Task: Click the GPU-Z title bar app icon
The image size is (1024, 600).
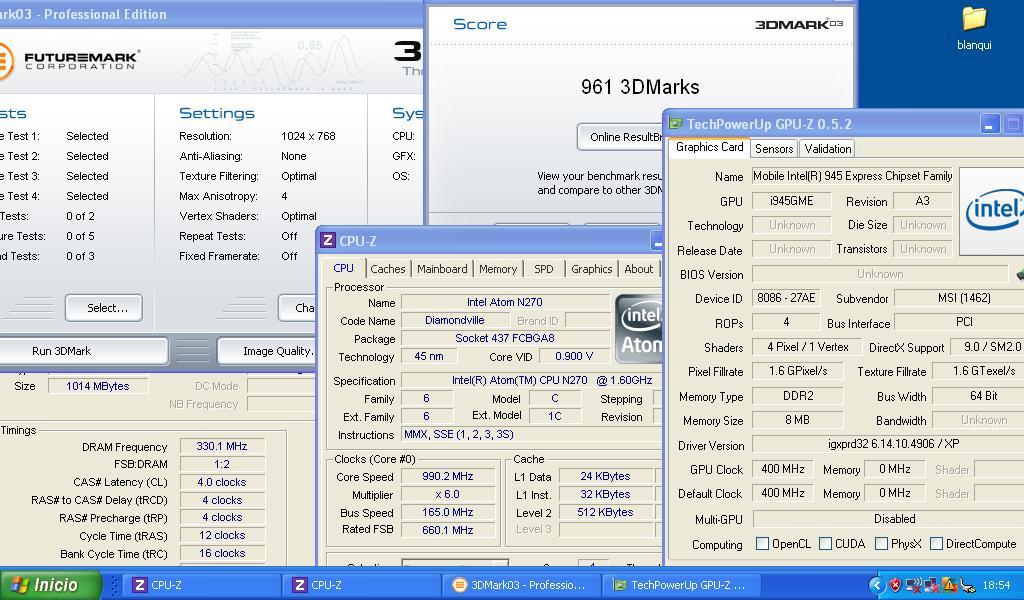Action: 675,124
